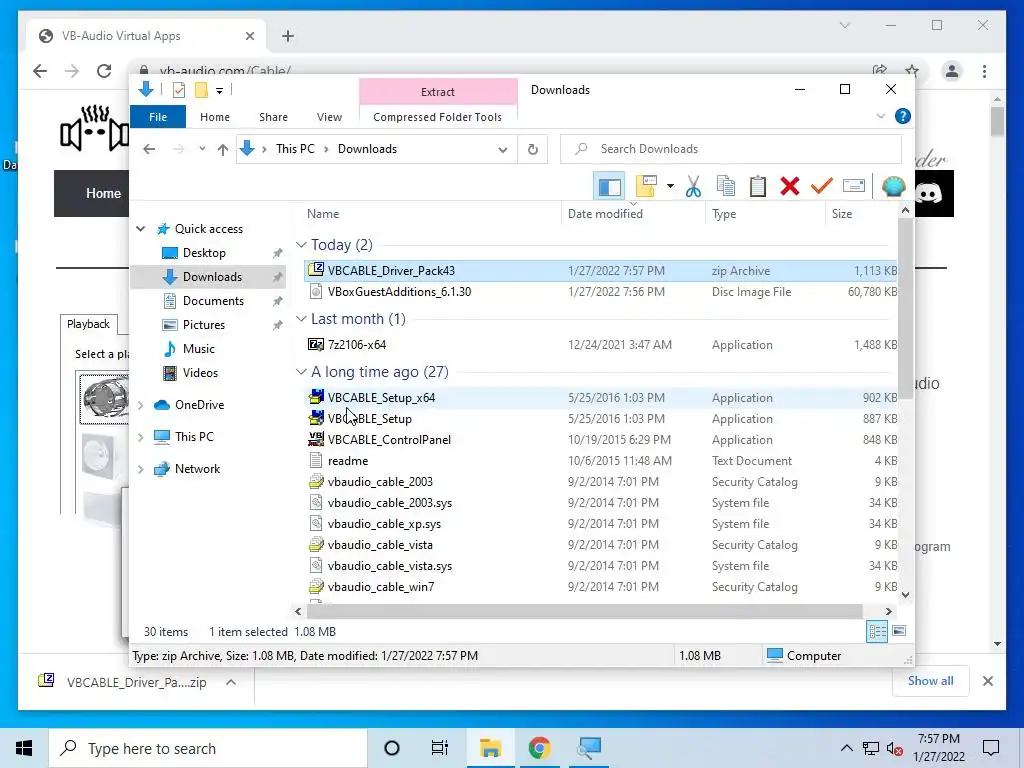Click the Discord icon on webpage
Image resolution: width=1024 pixels, height=768 pixels.
[928, 194]
